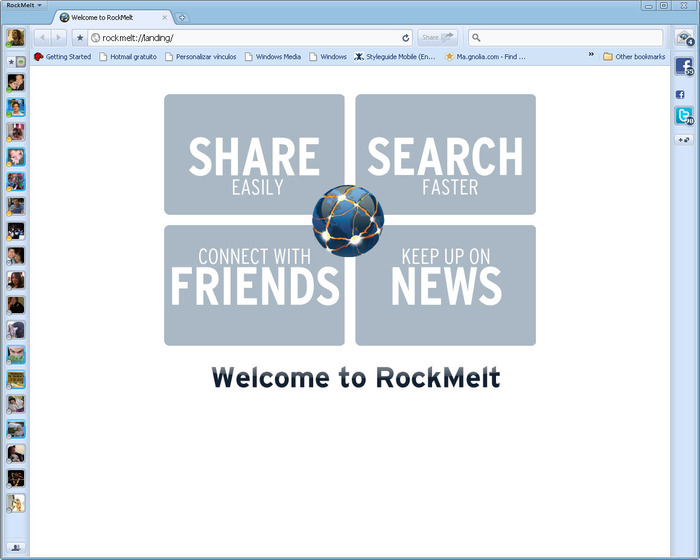Click the Share button

click(x=438, y=38)
